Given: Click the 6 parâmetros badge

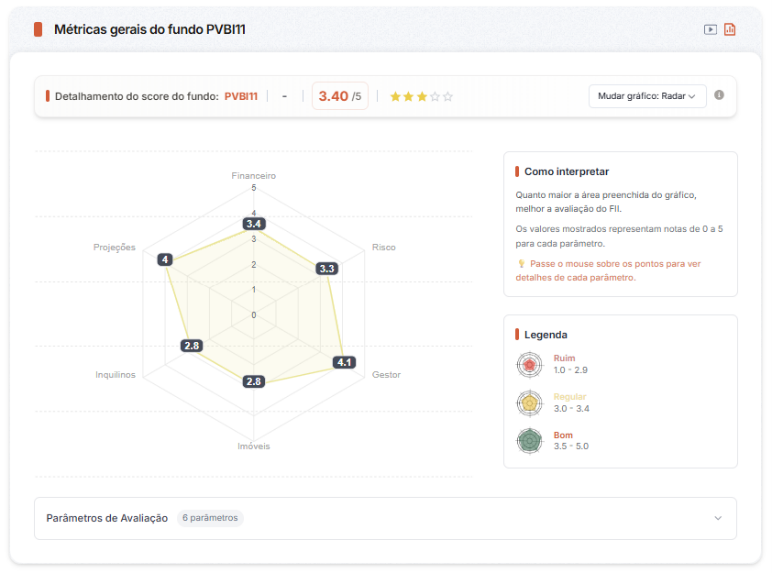Looking at the screenshot, I should [211, 518].
